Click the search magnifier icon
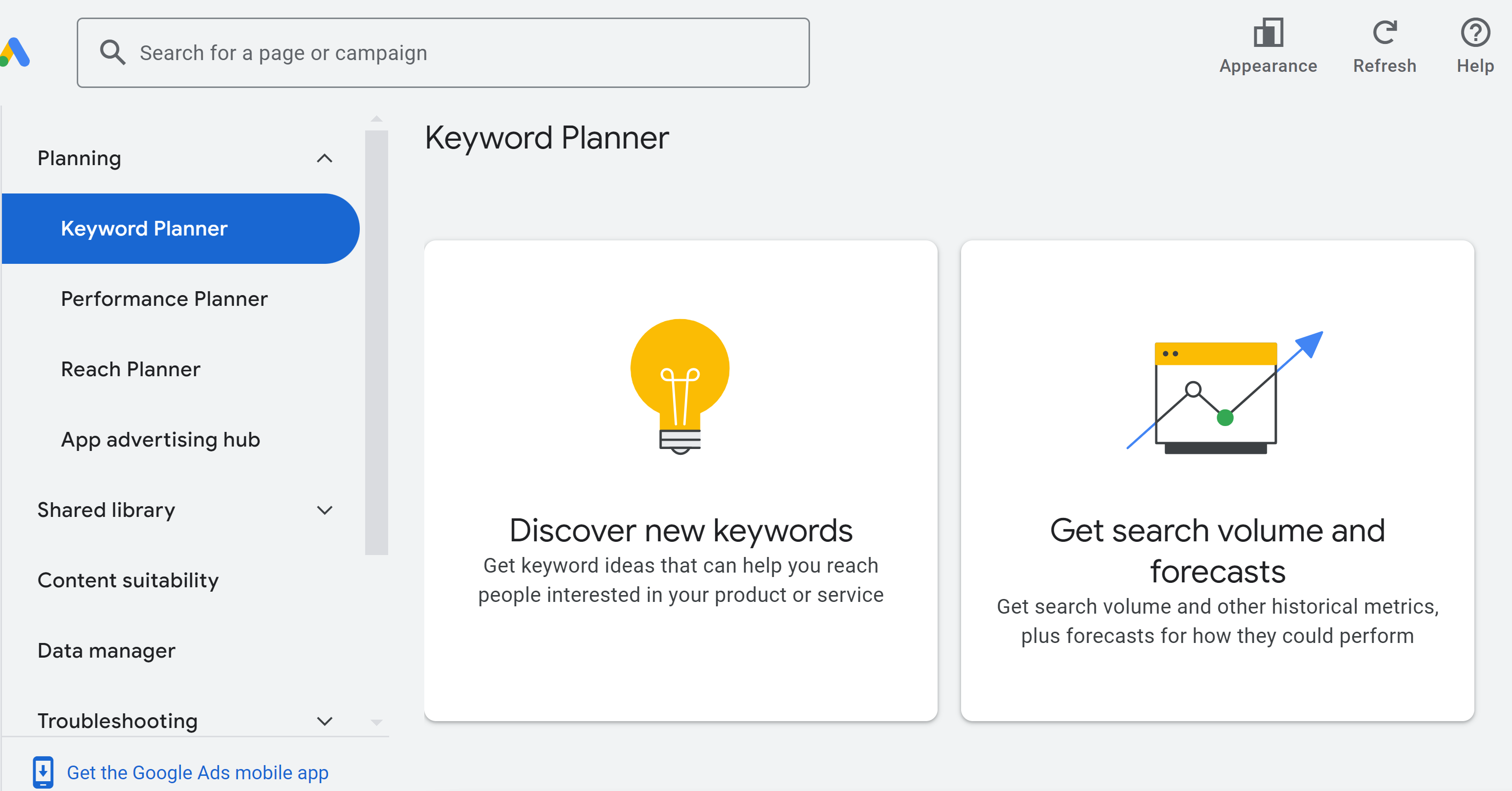 click(112, 53)
